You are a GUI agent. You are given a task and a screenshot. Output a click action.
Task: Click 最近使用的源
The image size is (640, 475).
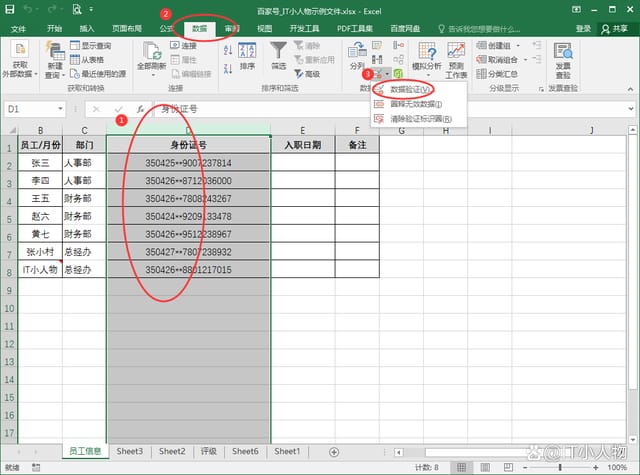[98, 74]
